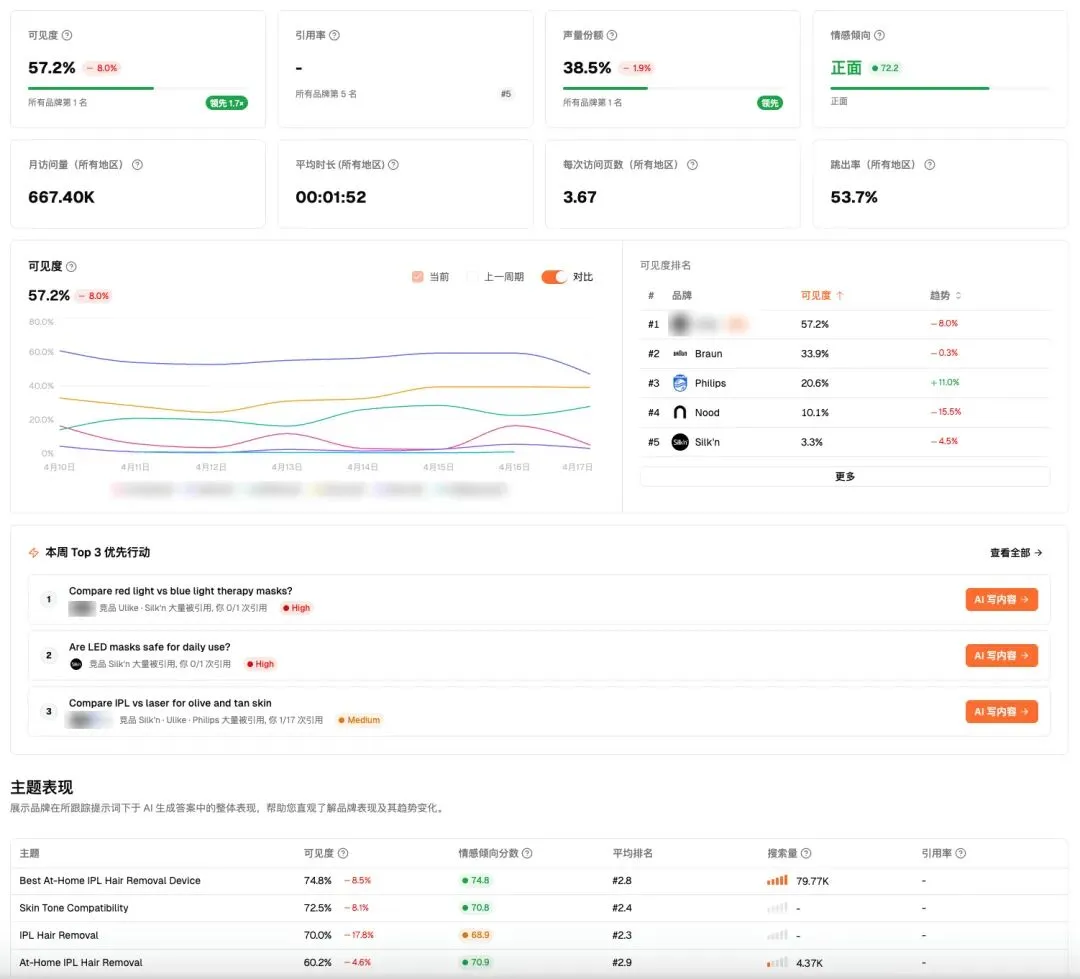Click help icon in 引用率 table column header

coord(961,854)
